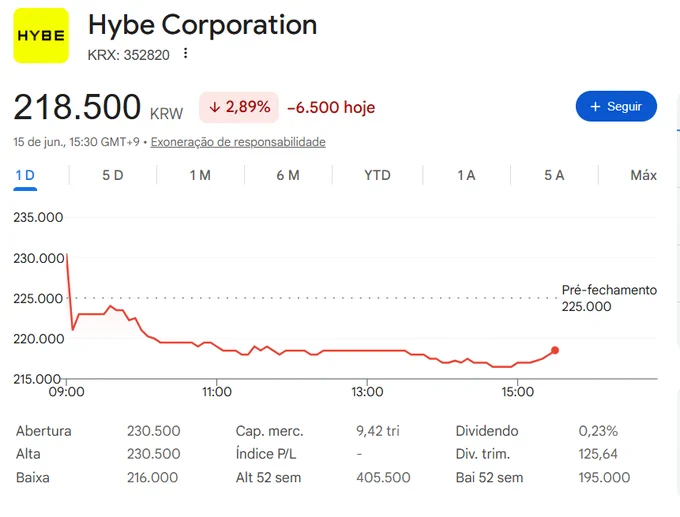Viewport: 680px width, 517px height.
Task: Select the Máx chart range tab
Action: point(644,175)
